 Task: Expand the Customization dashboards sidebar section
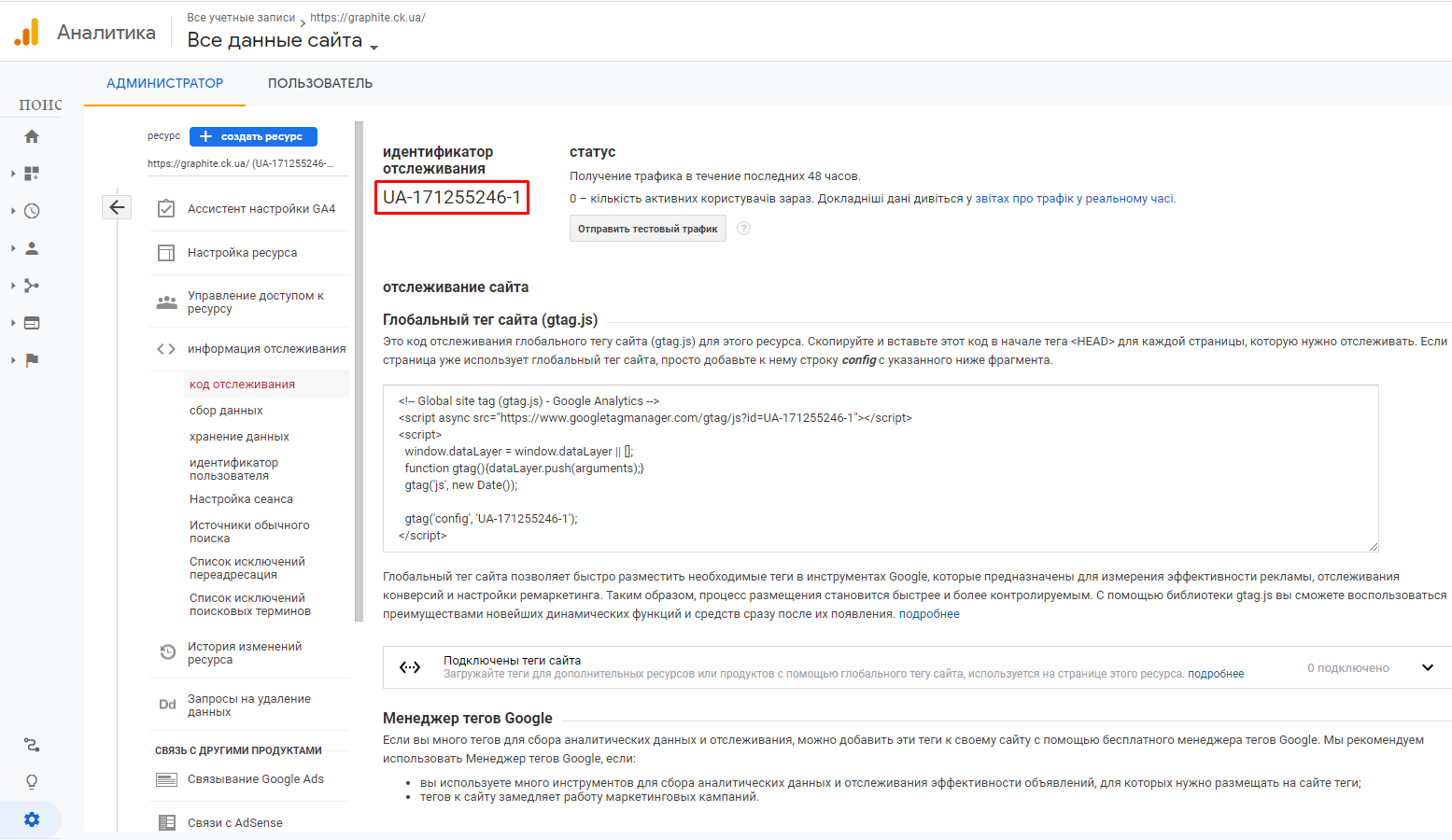click(x=32, y=174)
